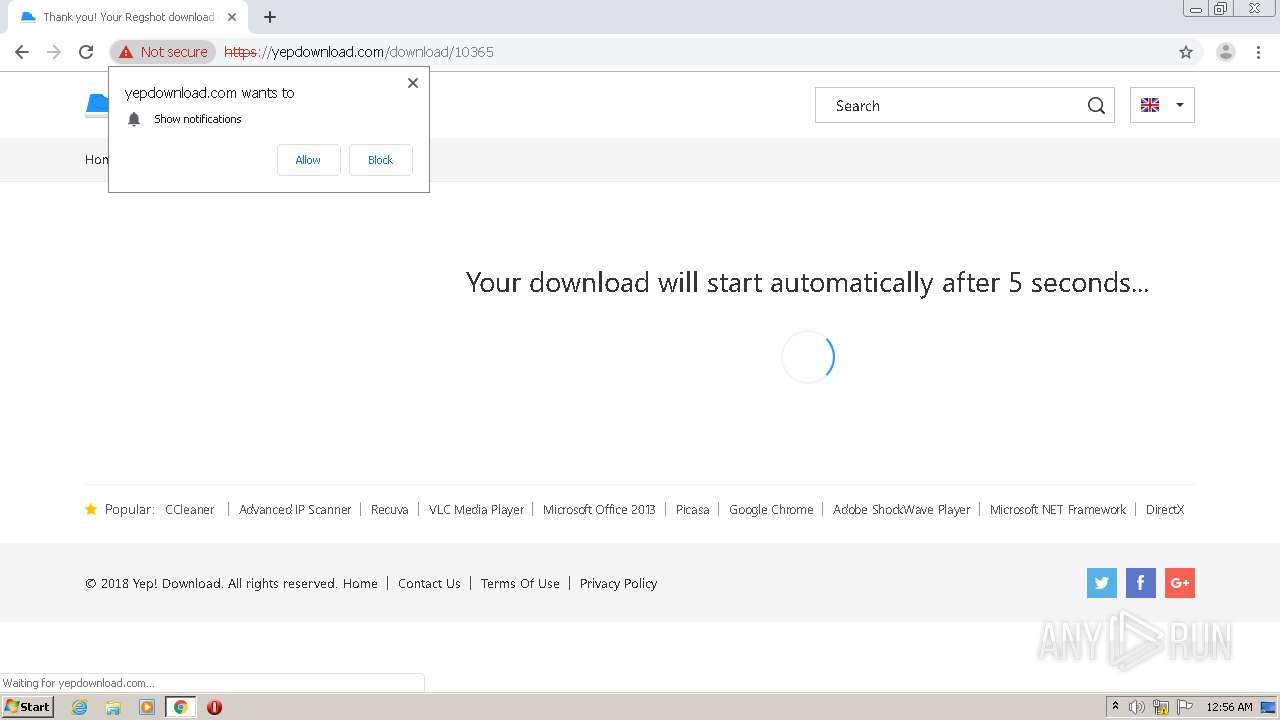The image size is (1280, 720).
Task: Expand the language flag dropdown
Action: [x=1162, y=105]
